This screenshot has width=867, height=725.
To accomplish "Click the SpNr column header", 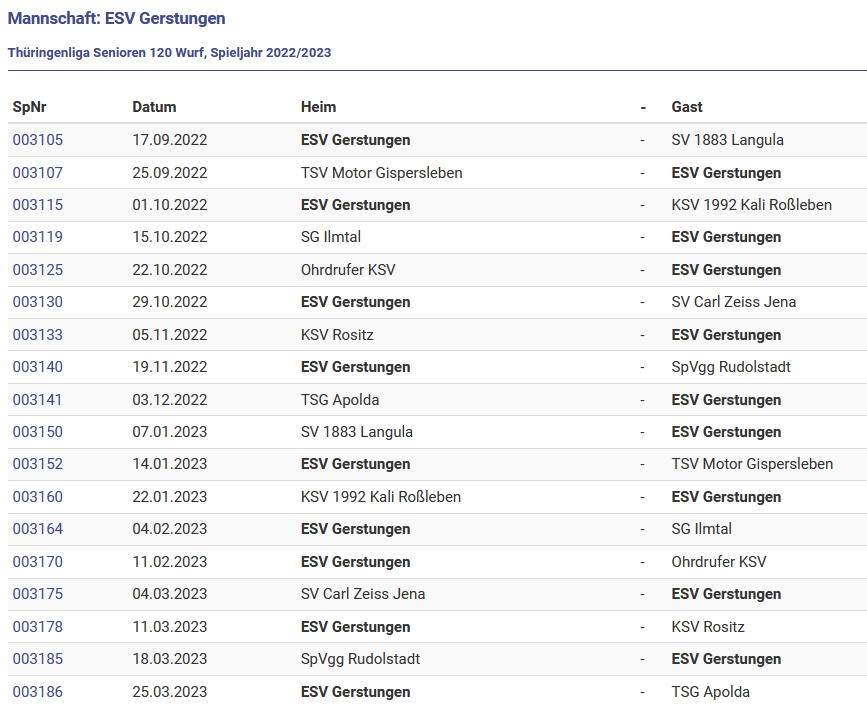I will (29, 107).
